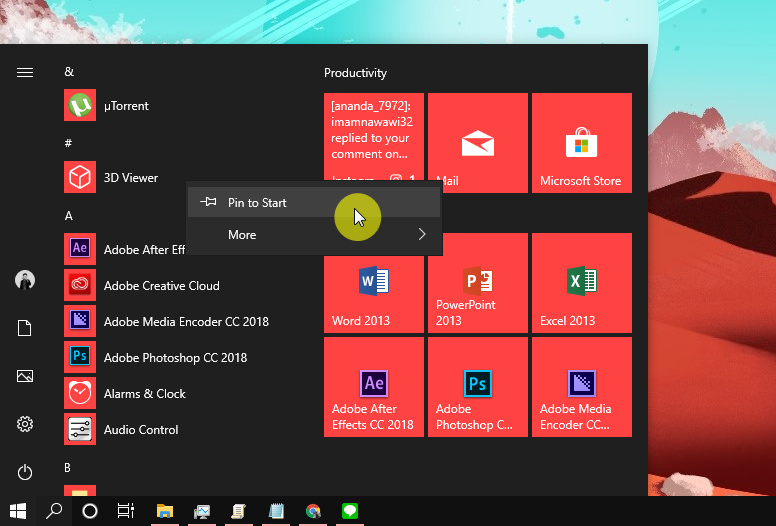
Task: Click the '&' section letter header
Action: pyautogui.click(x=69, y=72)
